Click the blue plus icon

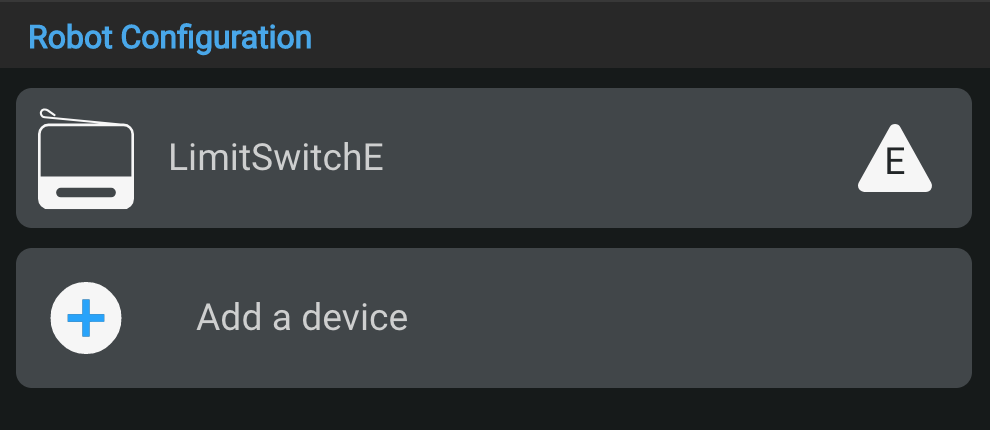click(x=86, y=318)
